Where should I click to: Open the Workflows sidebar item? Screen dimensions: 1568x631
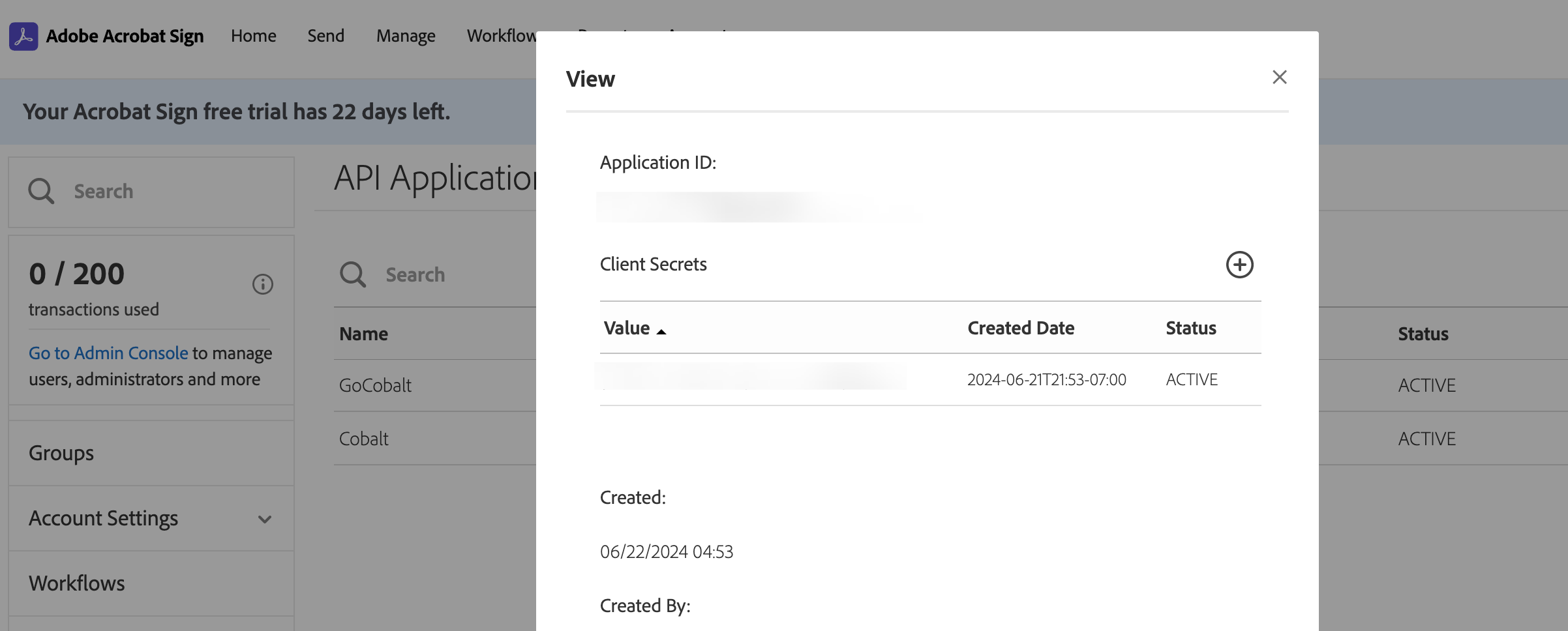tap(151, 583)
